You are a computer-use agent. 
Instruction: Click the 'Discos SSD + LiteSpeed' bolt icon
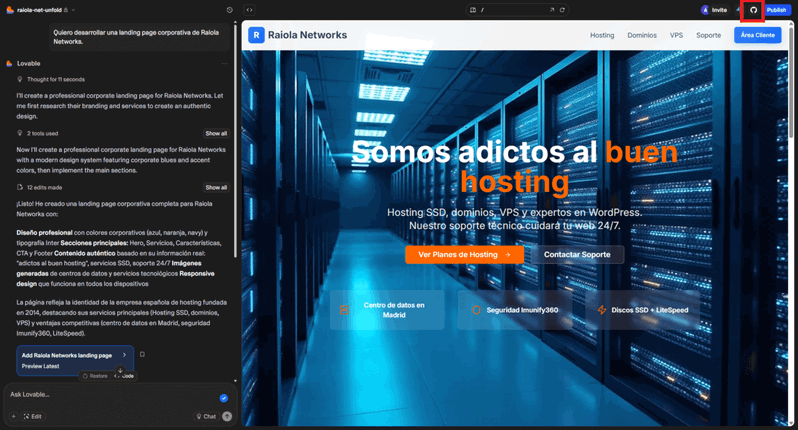(x=602, y=310)
